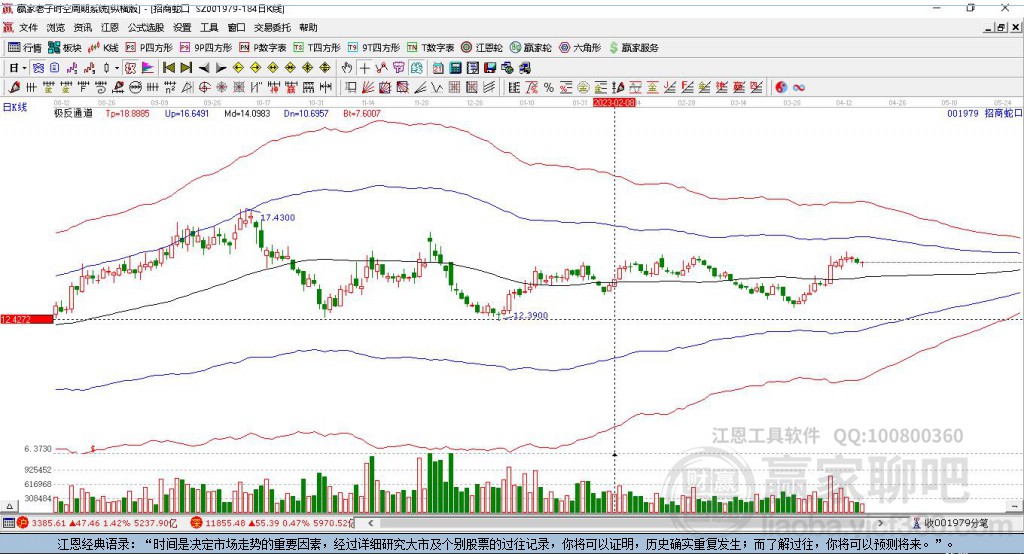1024x554 pixels.
Task: Open the calendar icon
Action: click(x=438, y=68)
